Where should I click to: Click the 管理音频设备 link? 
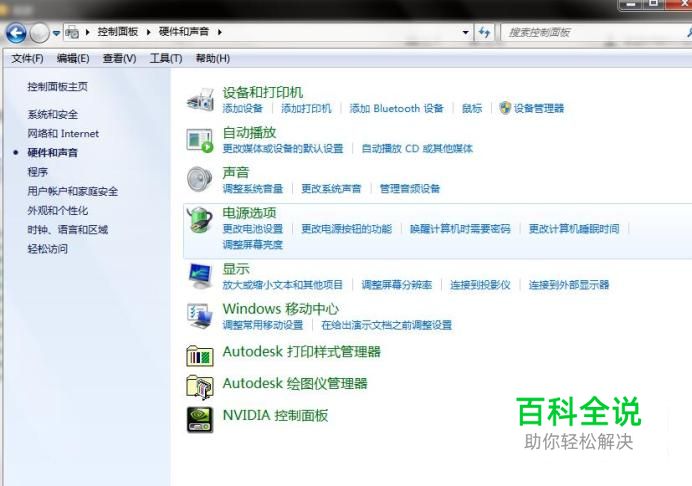pos(410,188)
